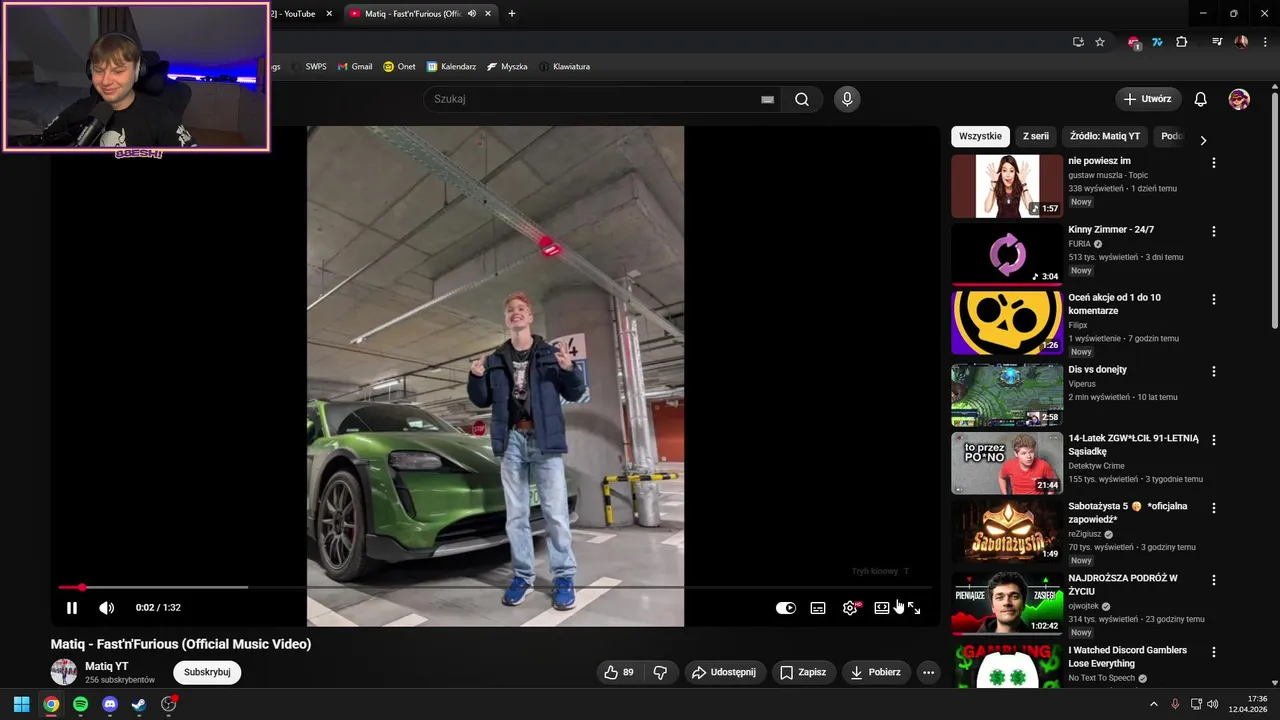Switch to theater mode button
Viewport: 1280px width, 720px height.
[x=882, y=608]
